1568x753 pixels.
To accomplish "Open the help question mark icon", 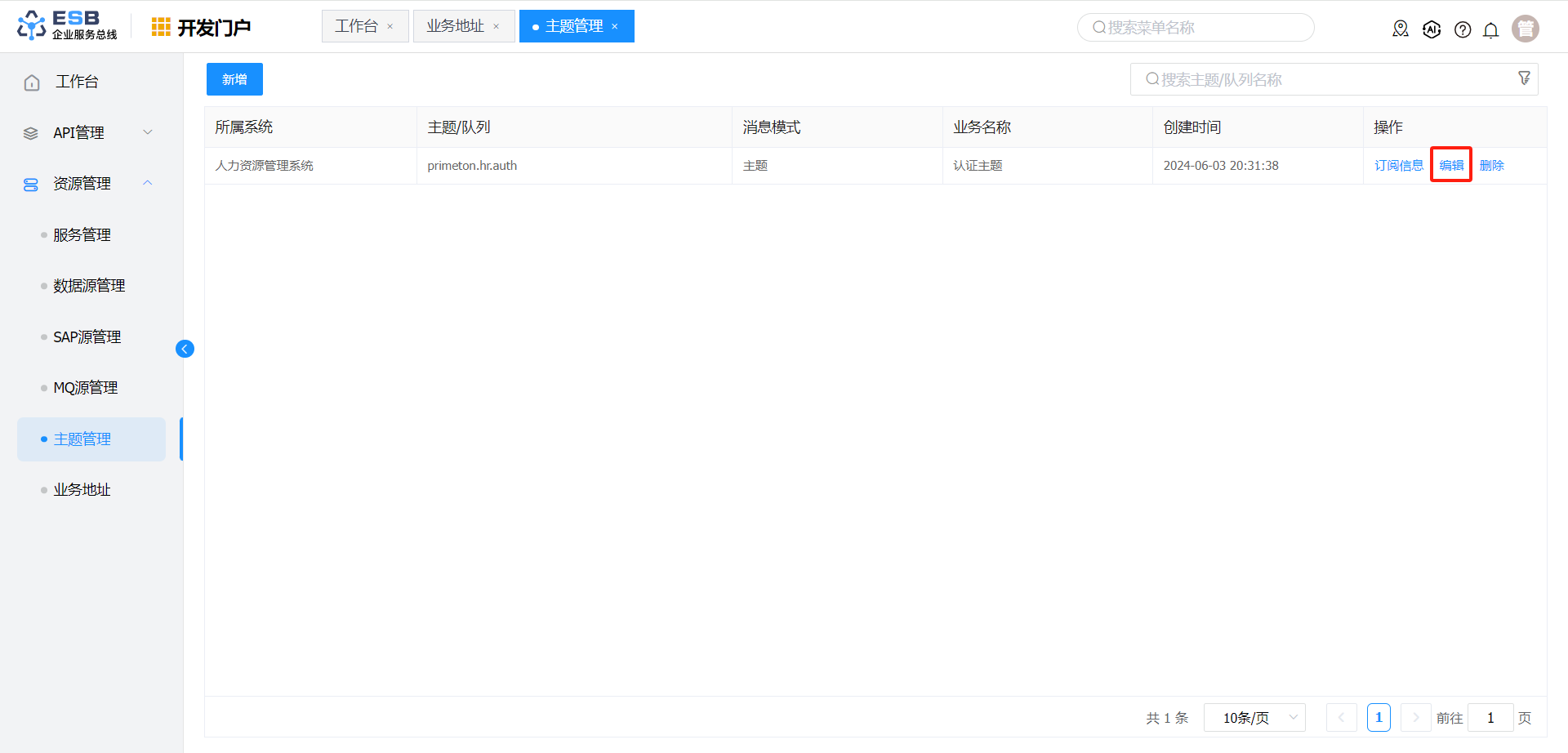I will click(x=1462, y=29).
